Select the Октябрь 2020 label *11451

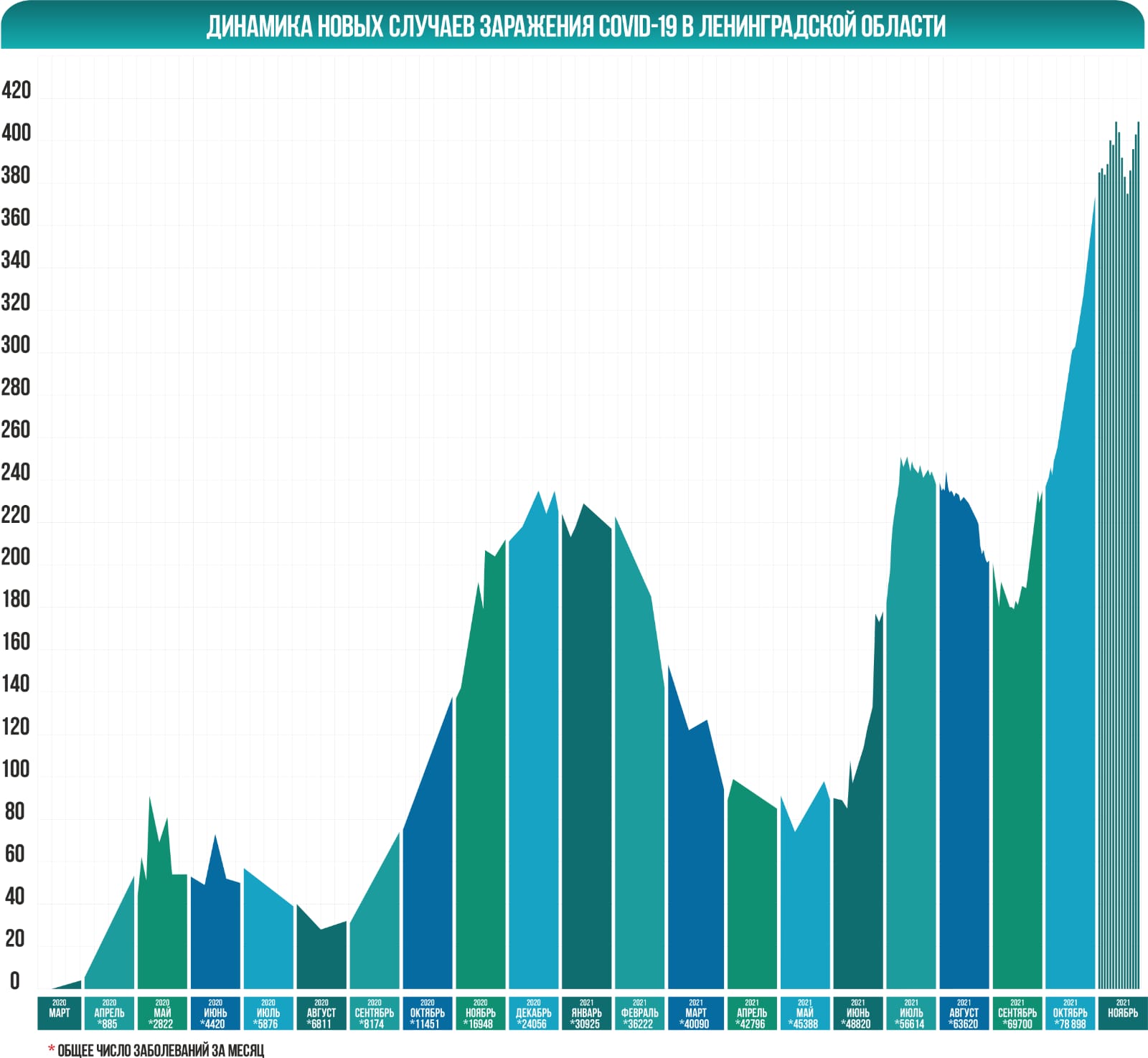pos(428,1013)
